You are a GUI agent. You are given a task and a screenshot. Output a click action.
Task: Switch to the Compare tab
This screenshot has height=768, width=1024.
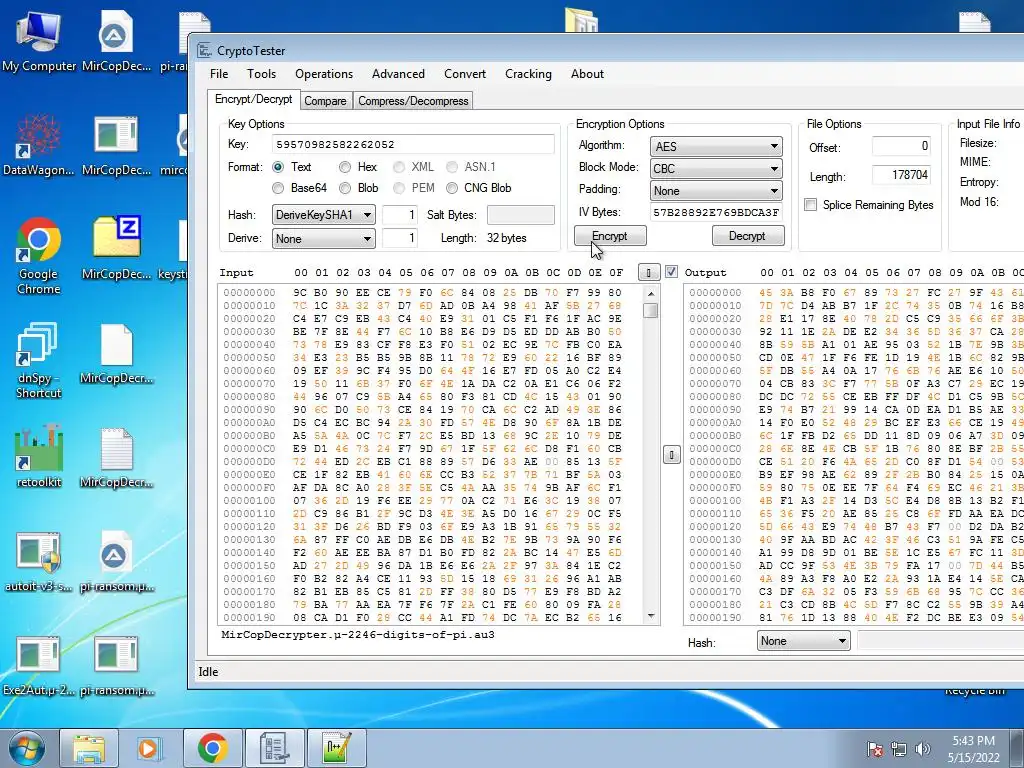[325, 101]
